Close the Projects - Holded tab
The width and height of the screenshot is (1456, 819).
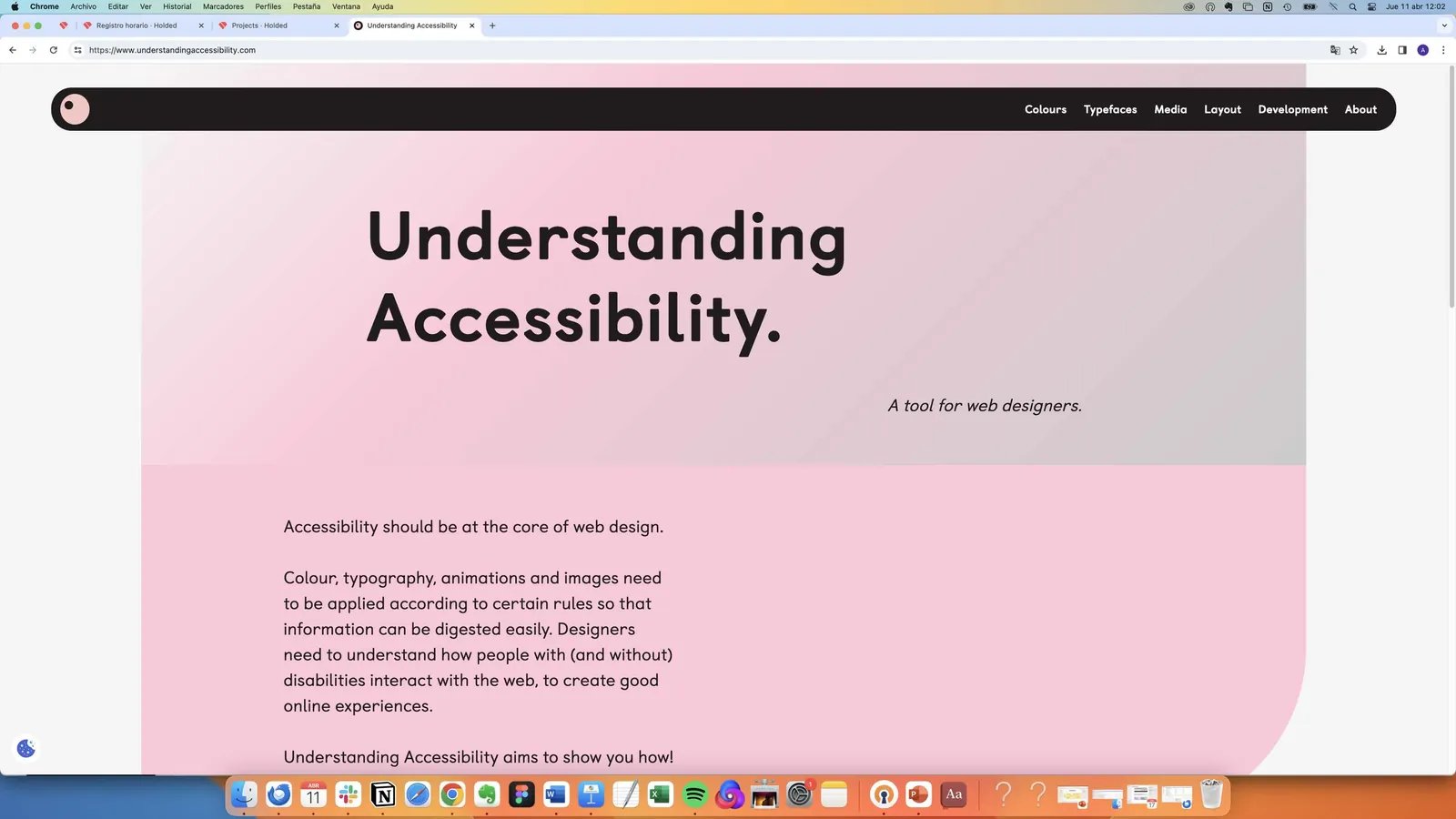coord(337,25)
